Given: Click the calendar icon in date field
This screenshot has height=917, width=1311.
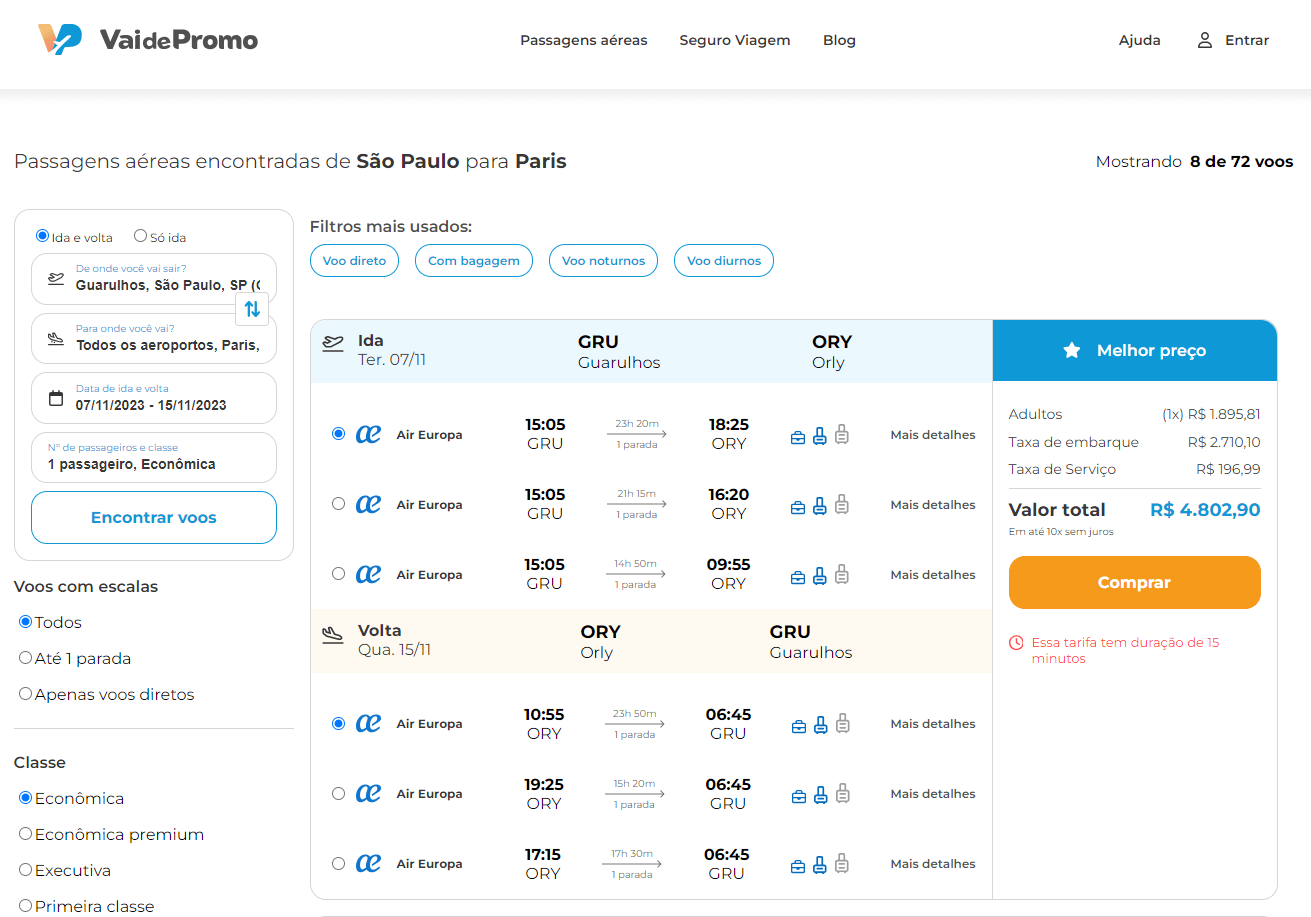Looking at the screenshot, I should coord(56,398).
